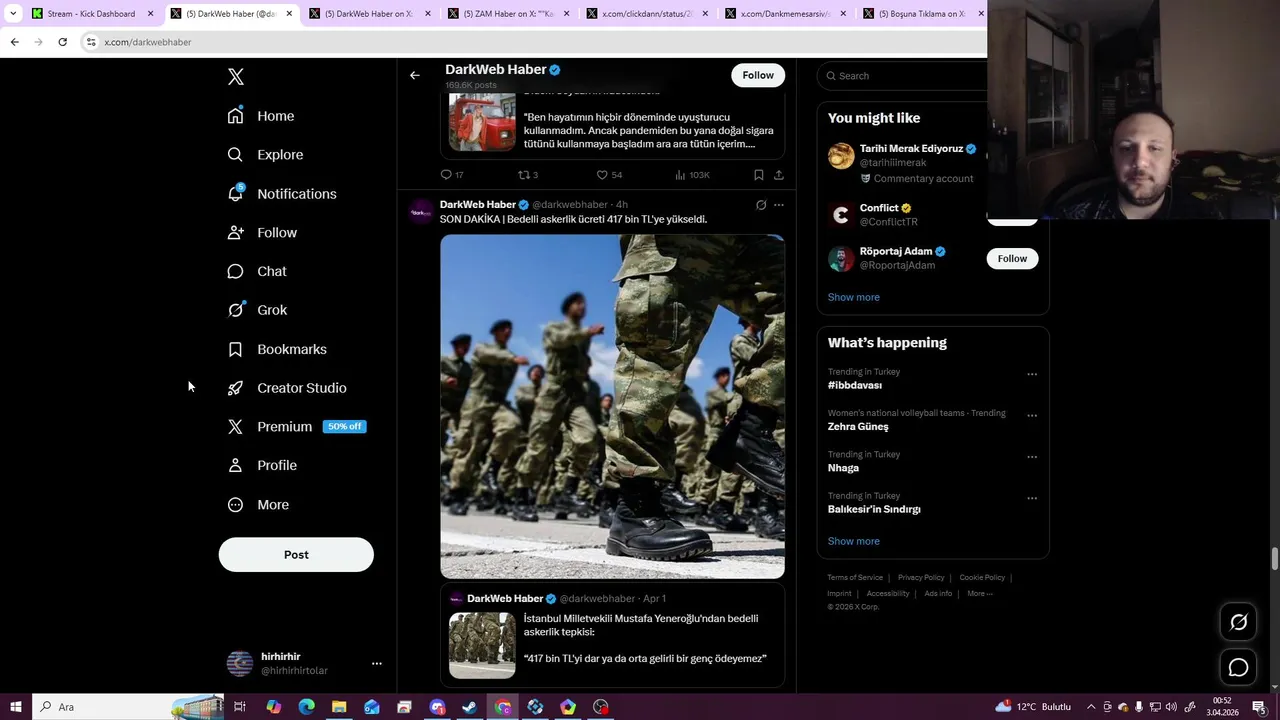Image resolution: width=1280 pixels, height=720 pixels.
Task: Repost the post with 3 reposts
Action: coord(528,175)
